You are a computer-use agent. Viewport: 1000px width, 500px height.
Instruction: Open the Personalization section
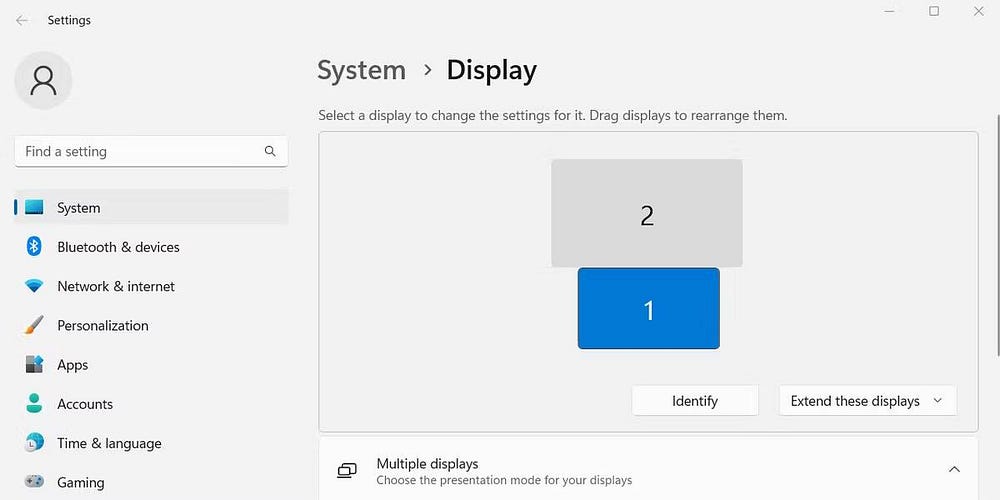coord(103,325)
